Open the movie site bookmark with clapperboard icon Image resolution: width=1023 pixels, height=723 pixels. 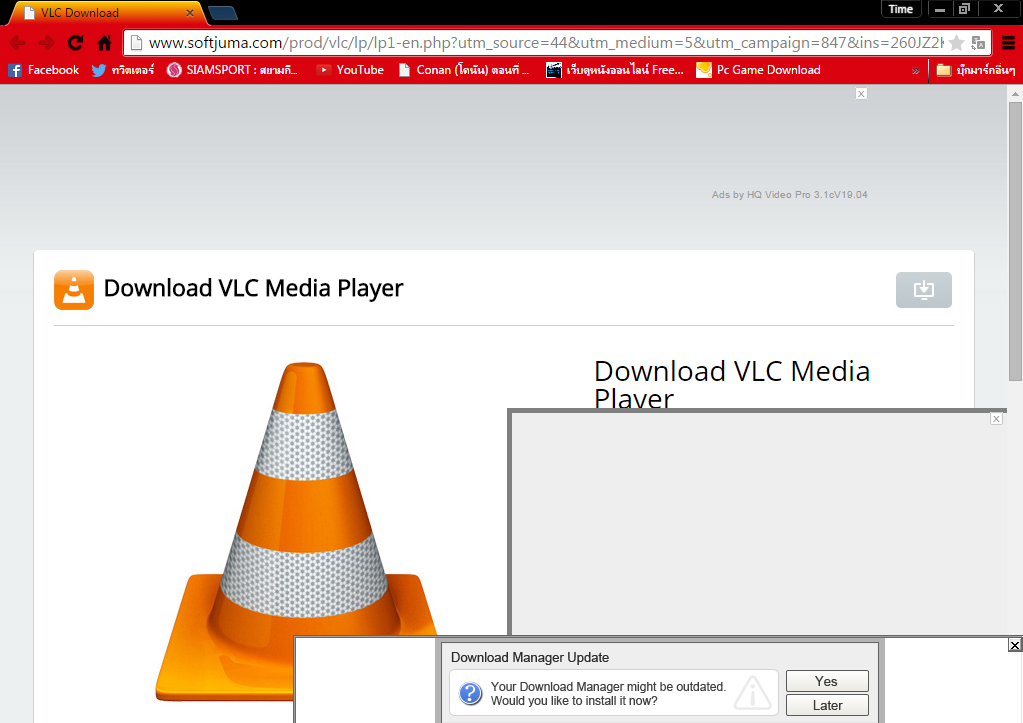click(615, 70)
